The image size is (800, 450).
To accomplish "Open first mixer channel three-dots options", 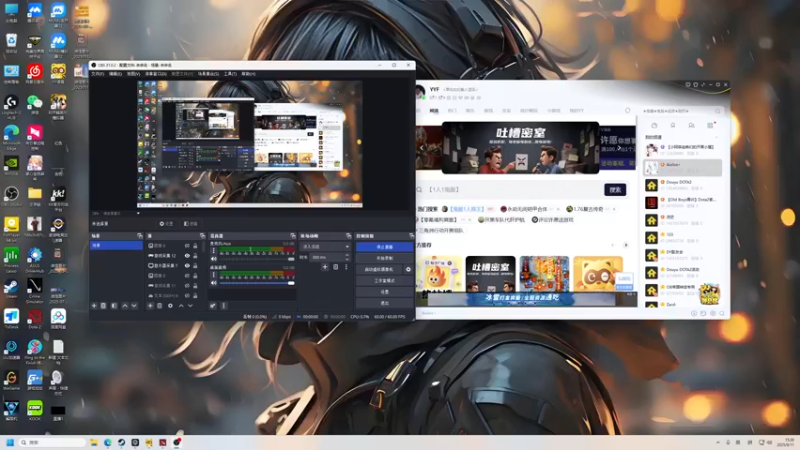I will coord(214,251).
